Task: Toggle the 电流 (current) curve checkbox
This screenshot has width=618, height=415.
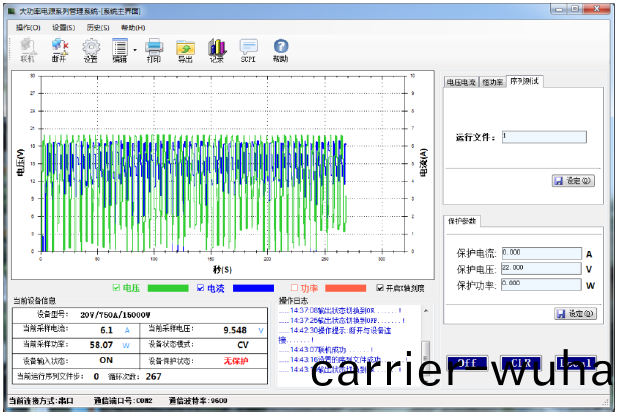Action: pos(201,288)
